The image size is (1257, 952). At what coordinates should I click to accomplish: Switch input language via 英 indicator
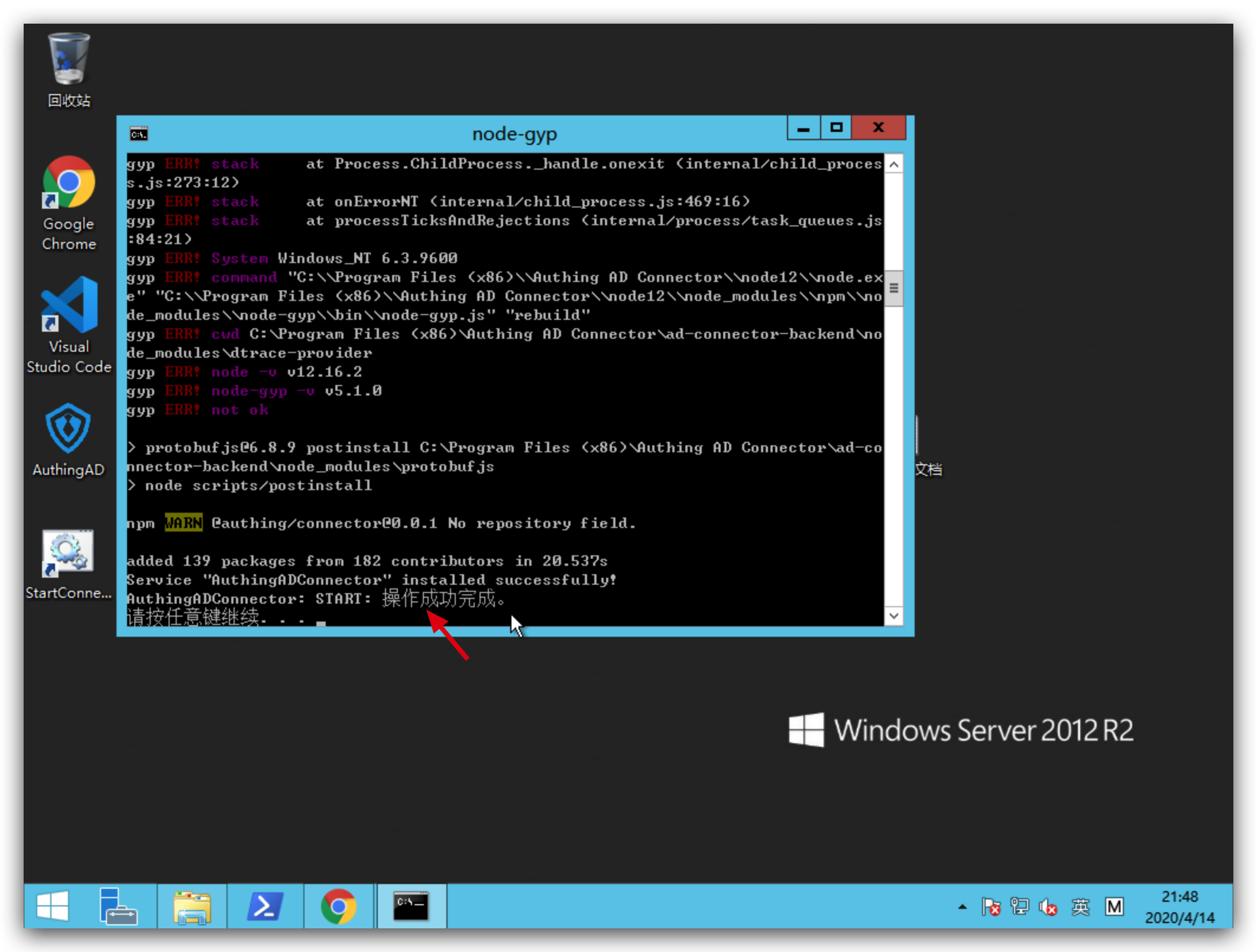coord(1080,906)
